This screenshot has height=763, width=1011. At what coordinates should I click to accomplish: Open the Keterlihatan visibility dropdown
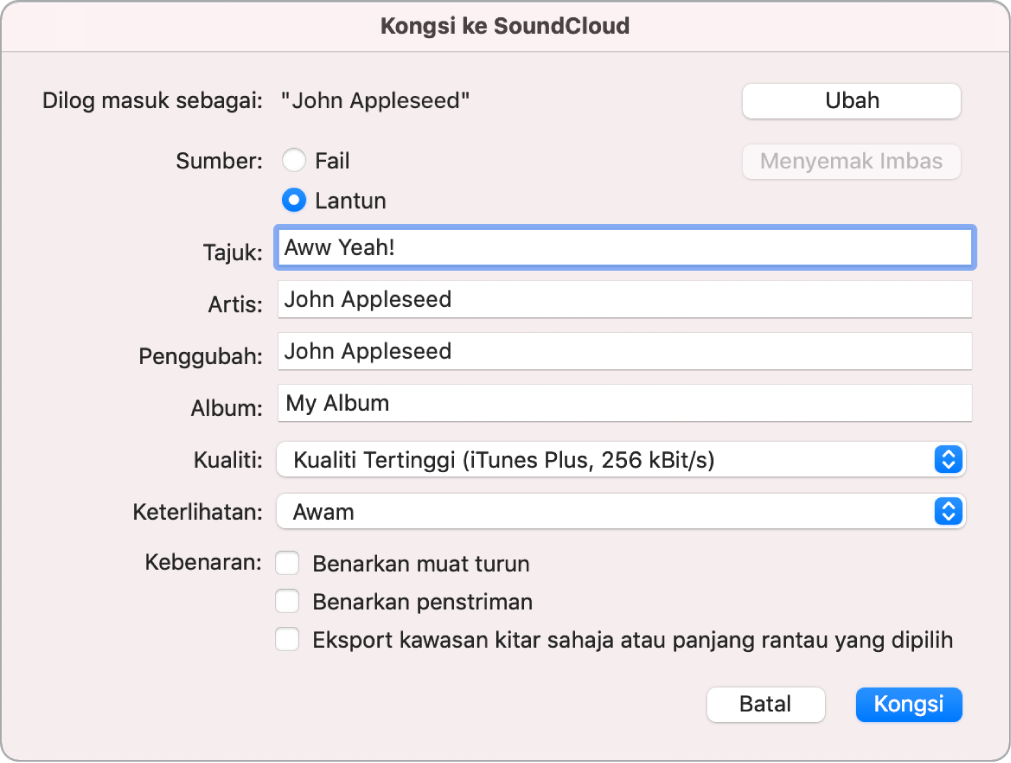pyautogui.click(x=622, y=511)
